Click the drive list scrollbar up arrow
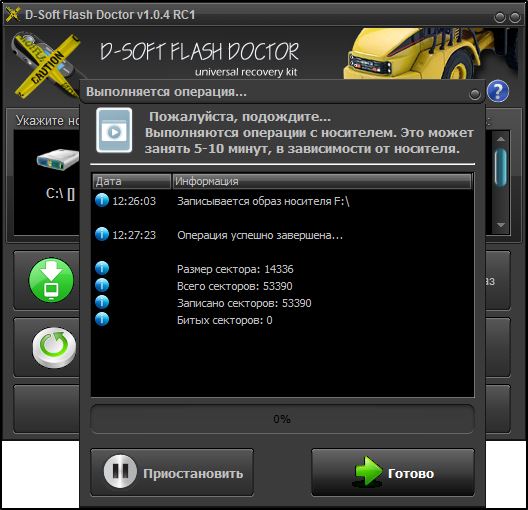This screenshot has width=528, height=510. pos(501,139)
